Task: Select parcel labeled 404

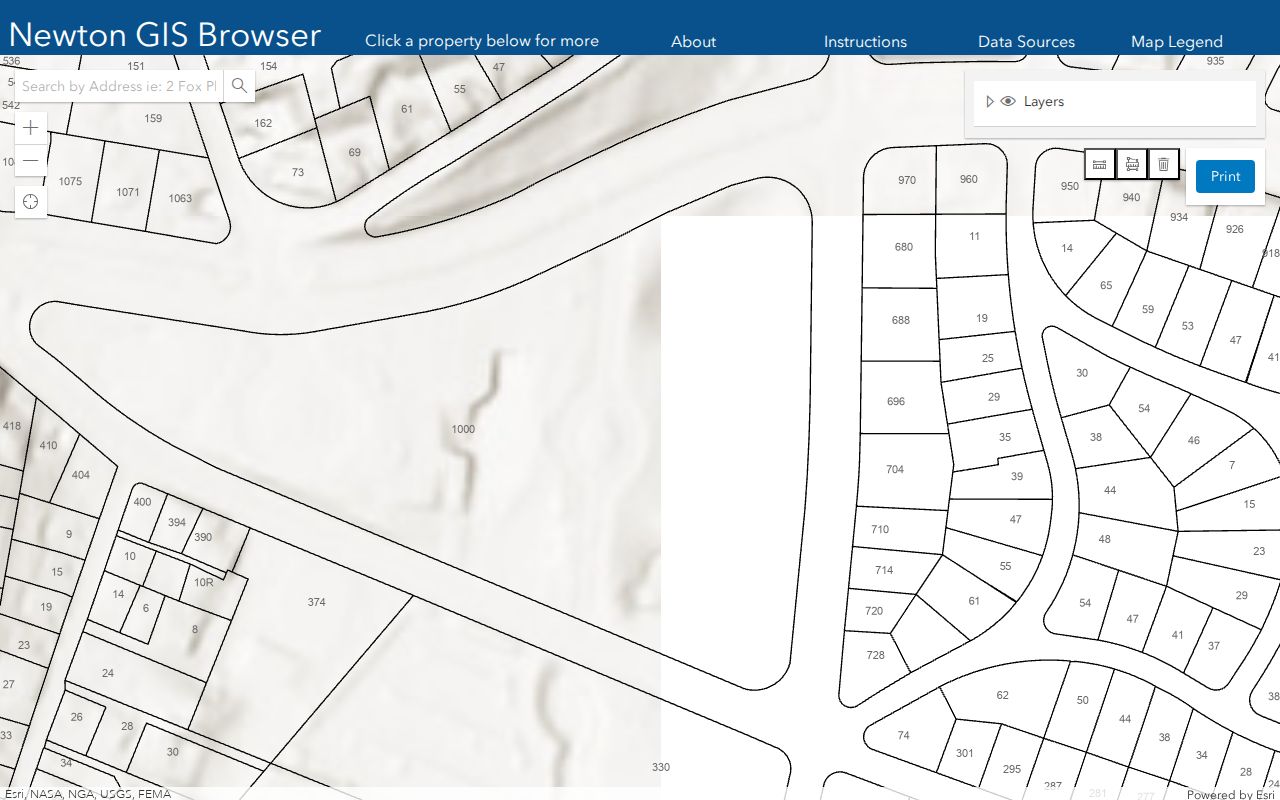Action: tap(81, 475)
